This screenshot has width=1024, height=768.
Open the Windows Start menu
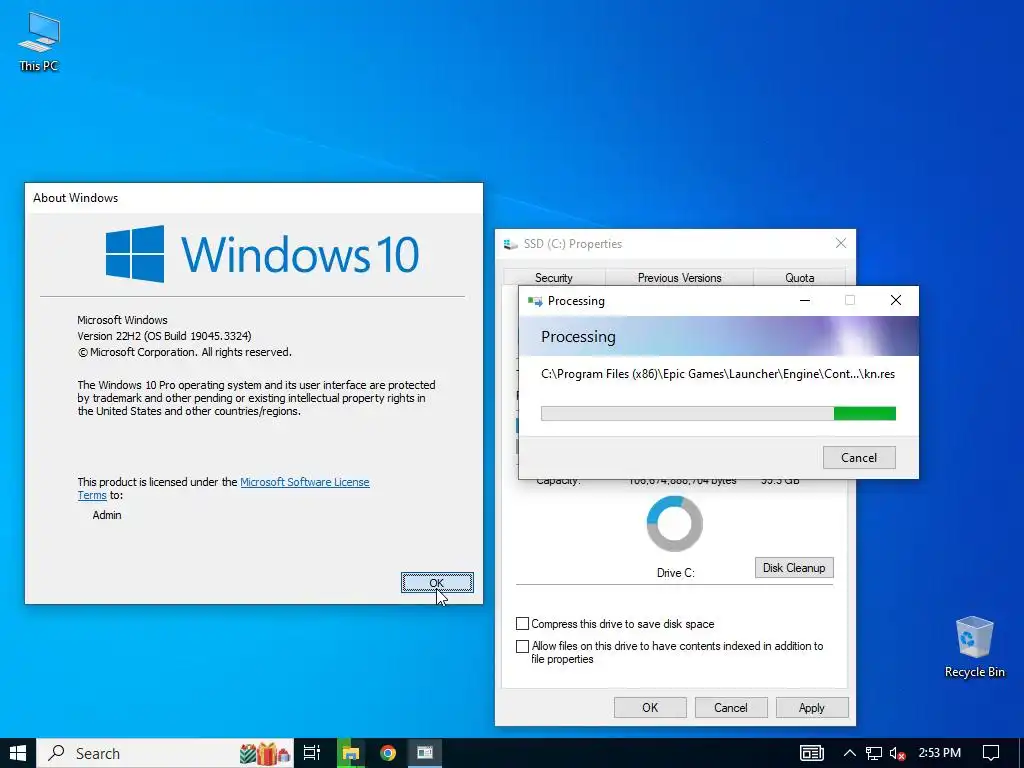pyautogui.click(x=18, y=753)
